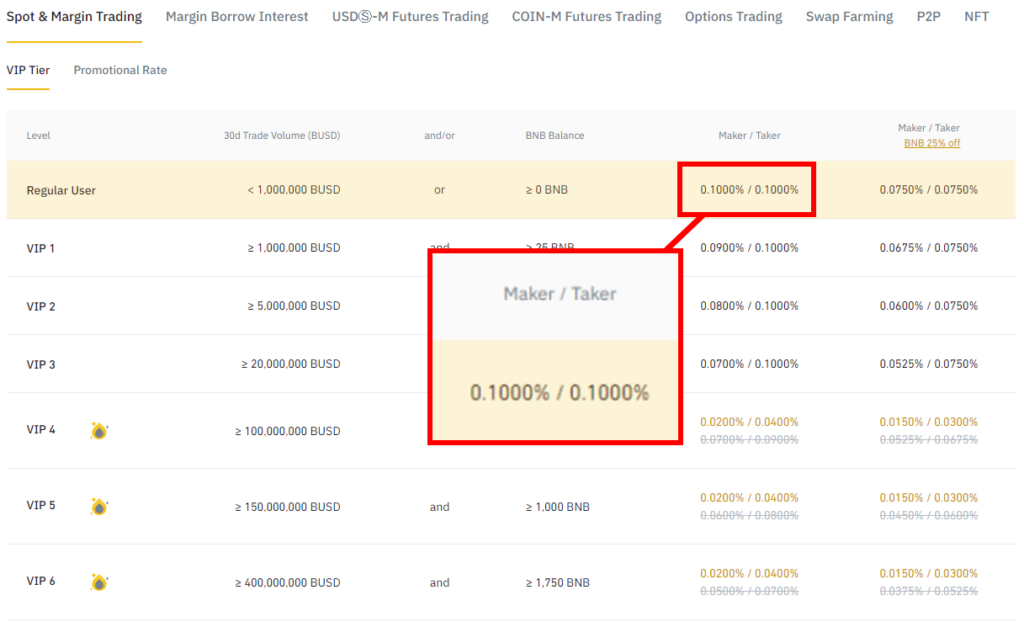The width and height of the screenshot is (1024, 627).
Task: Select the VIP 2 level label
Action: pos(40,306)
